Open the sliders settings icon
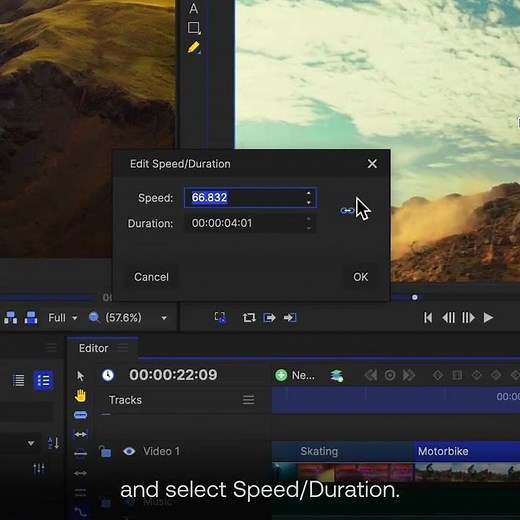This screenshot has height=520, width=520. (39, 468)
